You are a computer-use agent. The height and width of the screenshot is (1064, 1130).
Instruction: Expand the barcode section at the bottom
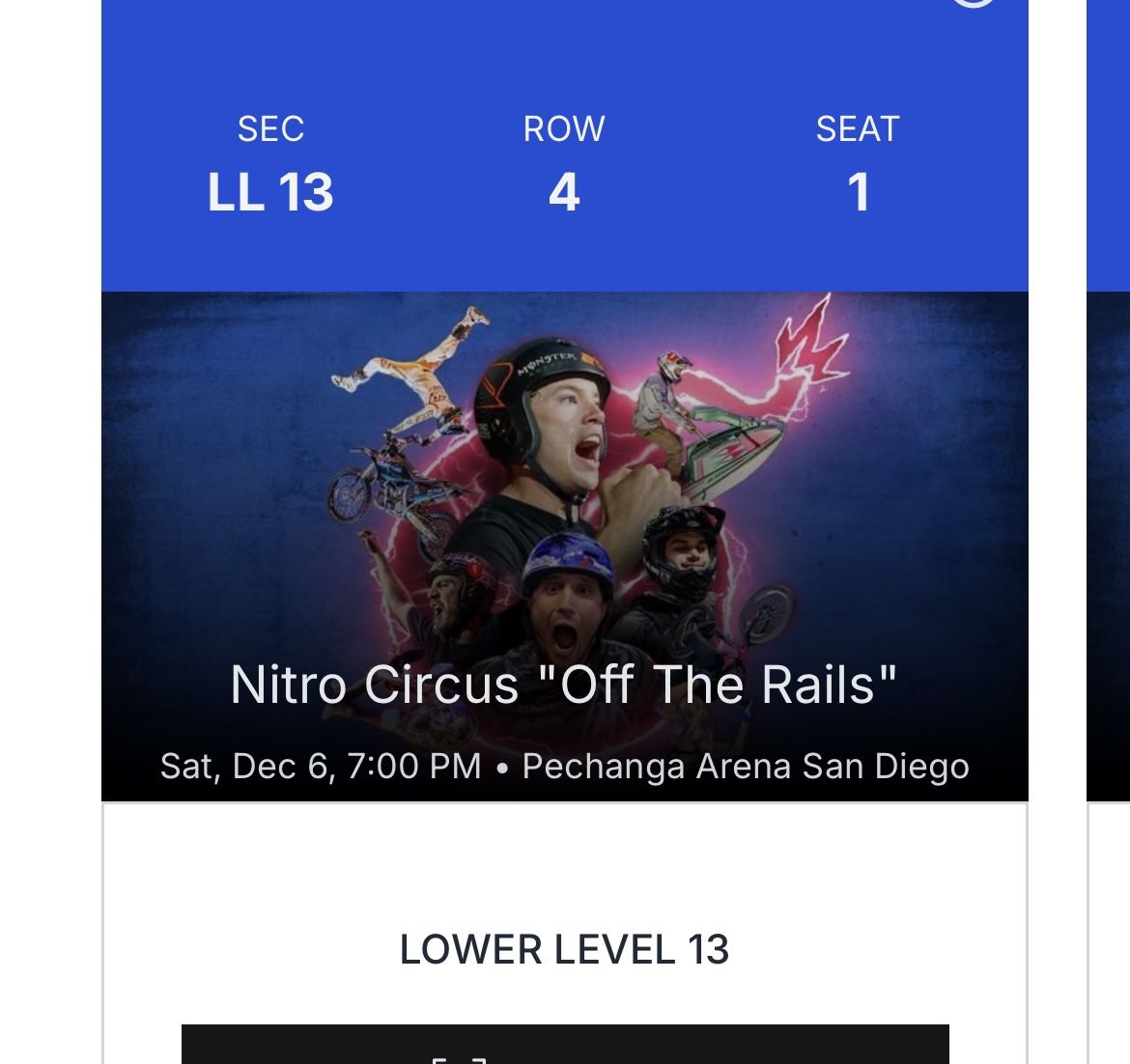click(565, 1044)
